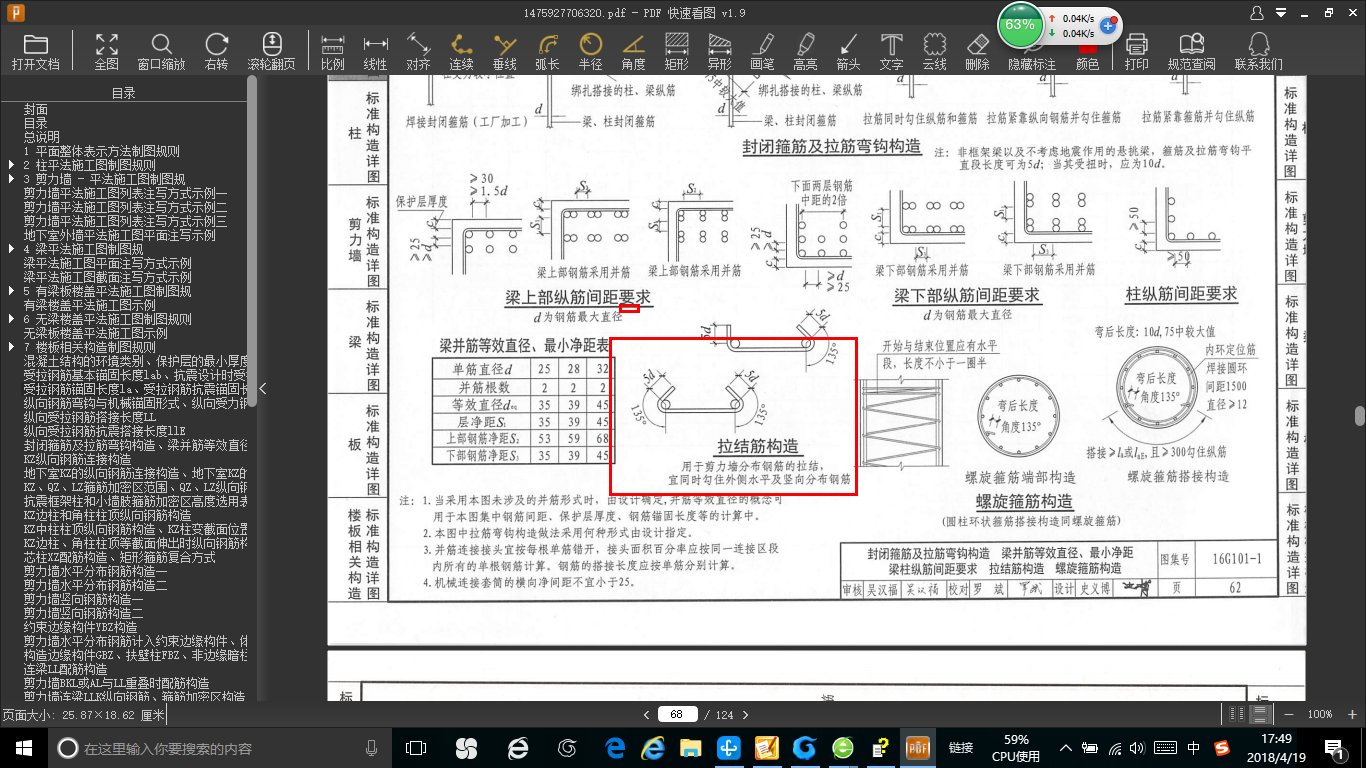Pick the 云线 cloud line tool

934,51
